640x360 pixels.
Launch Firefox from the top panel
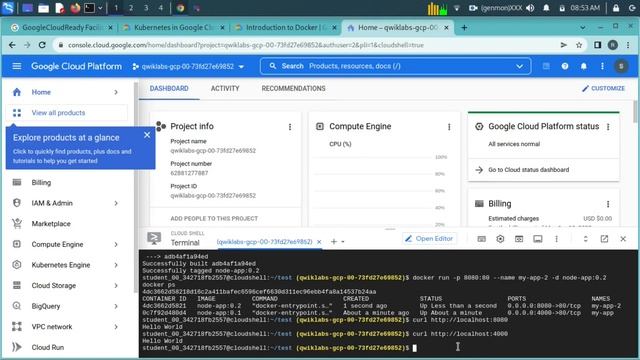75,8
